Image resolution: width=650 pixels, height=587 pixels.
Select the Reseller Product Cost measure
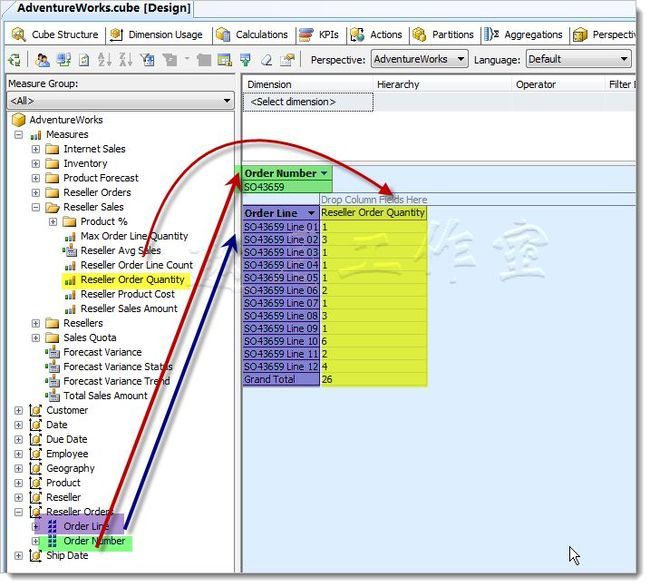(x=128, y=294)
